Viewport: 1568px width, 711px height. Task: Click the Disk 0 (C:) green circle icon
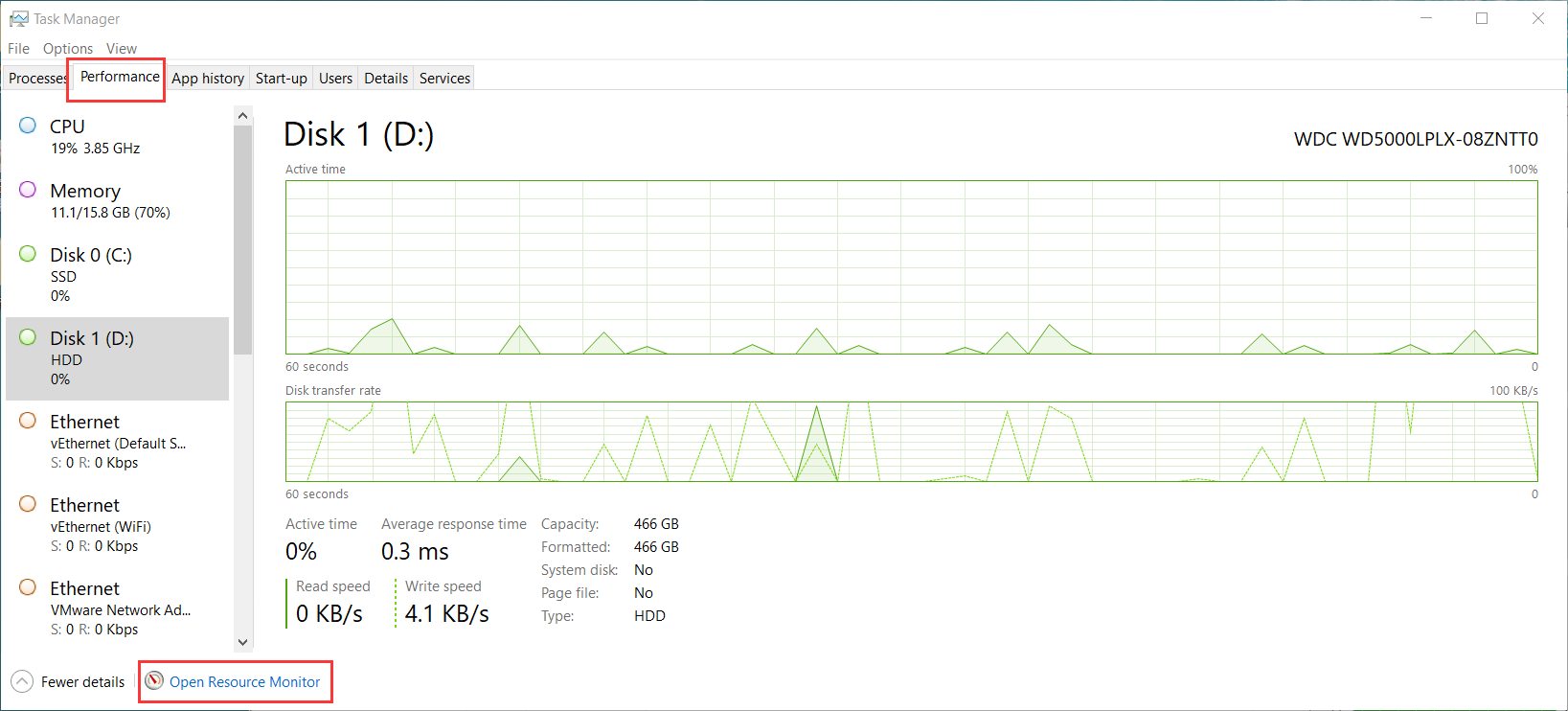click(28, 254)
